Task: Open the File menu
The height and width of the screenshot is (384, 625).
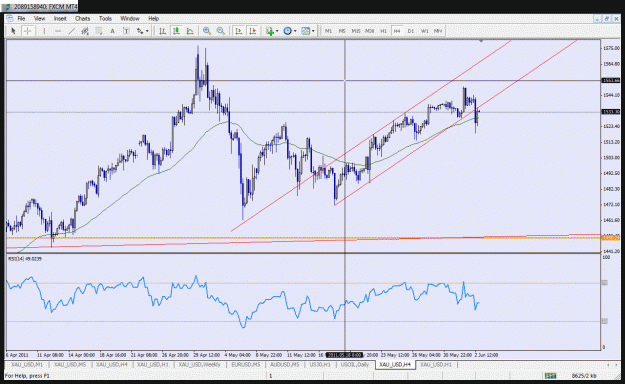Action: click(x=21, y=18)
